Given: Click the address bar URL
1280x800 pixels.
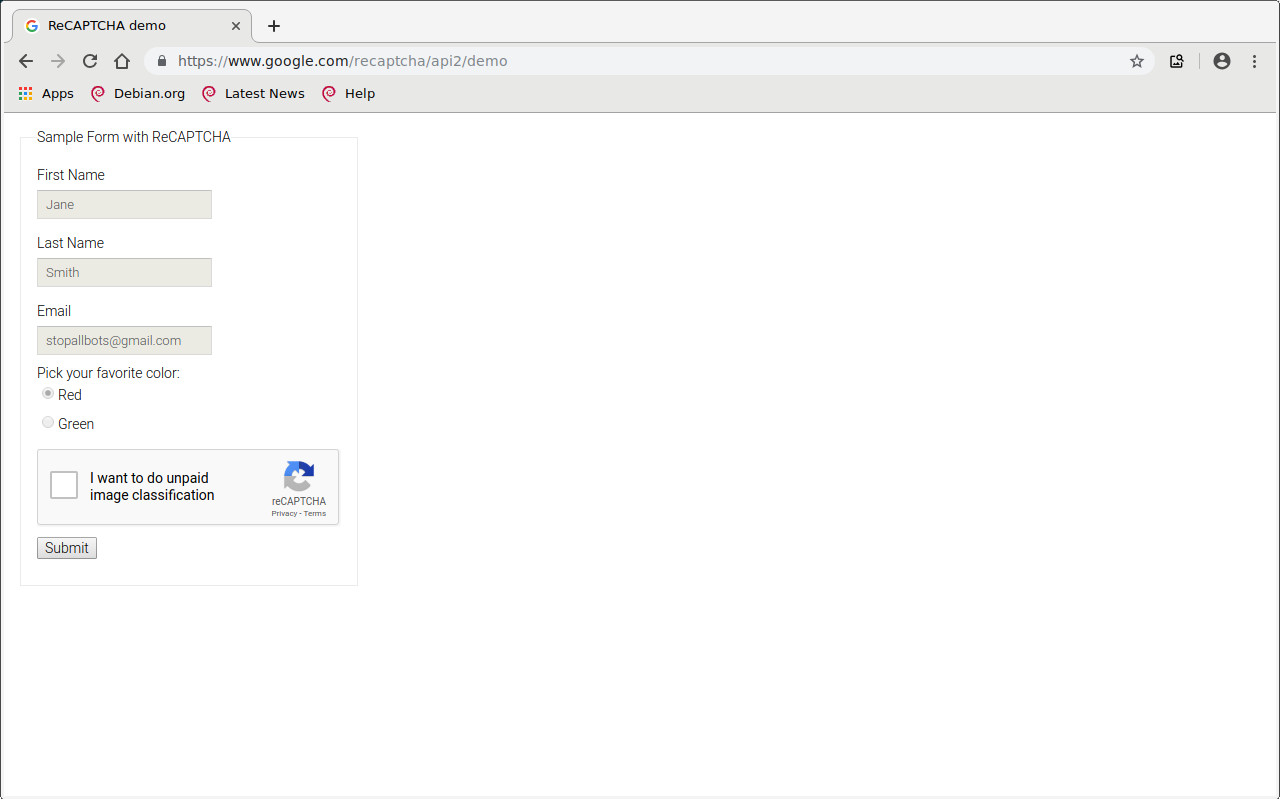Looking at the screenshot, I should (x=342, y=61).
